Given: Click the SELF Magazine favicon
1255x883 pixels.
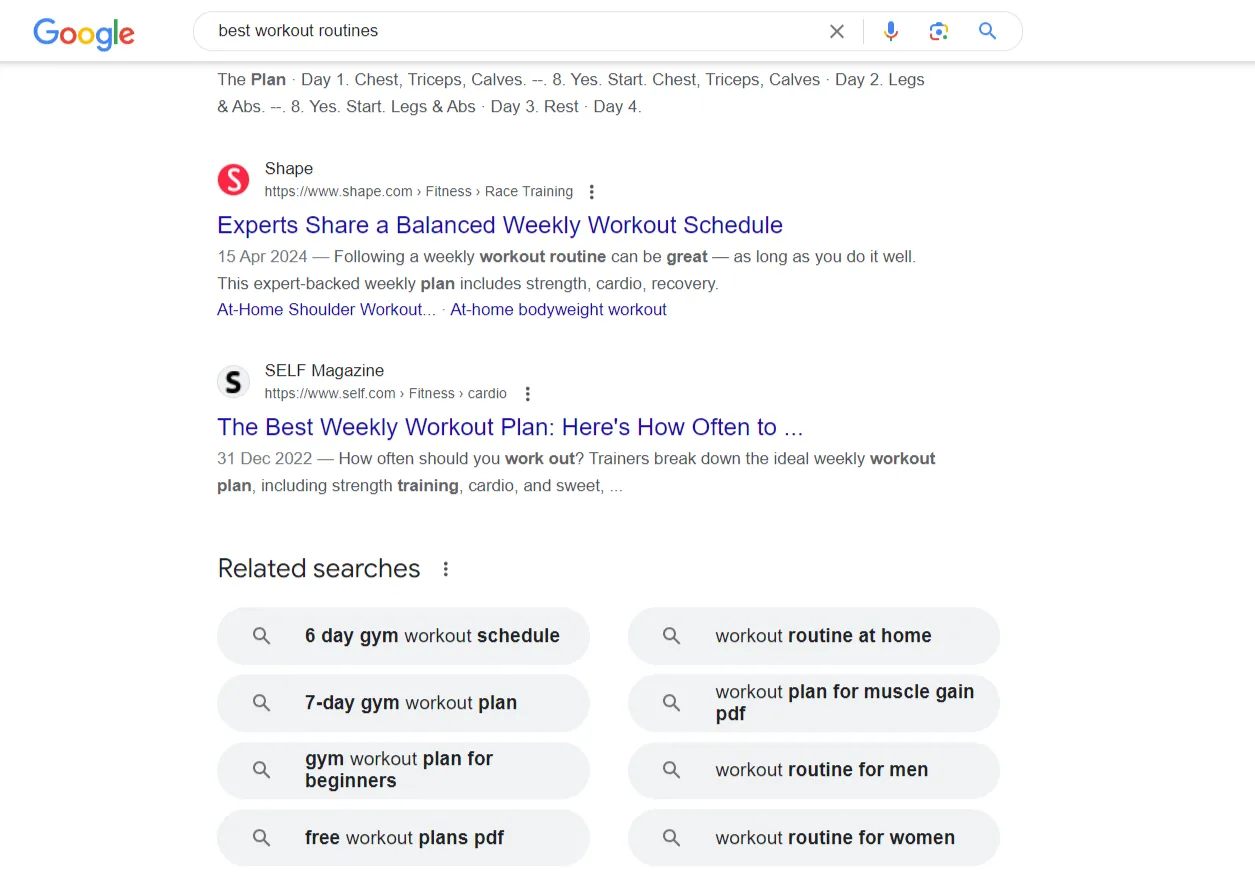Looking at the screenshot, I should (233, 381).
